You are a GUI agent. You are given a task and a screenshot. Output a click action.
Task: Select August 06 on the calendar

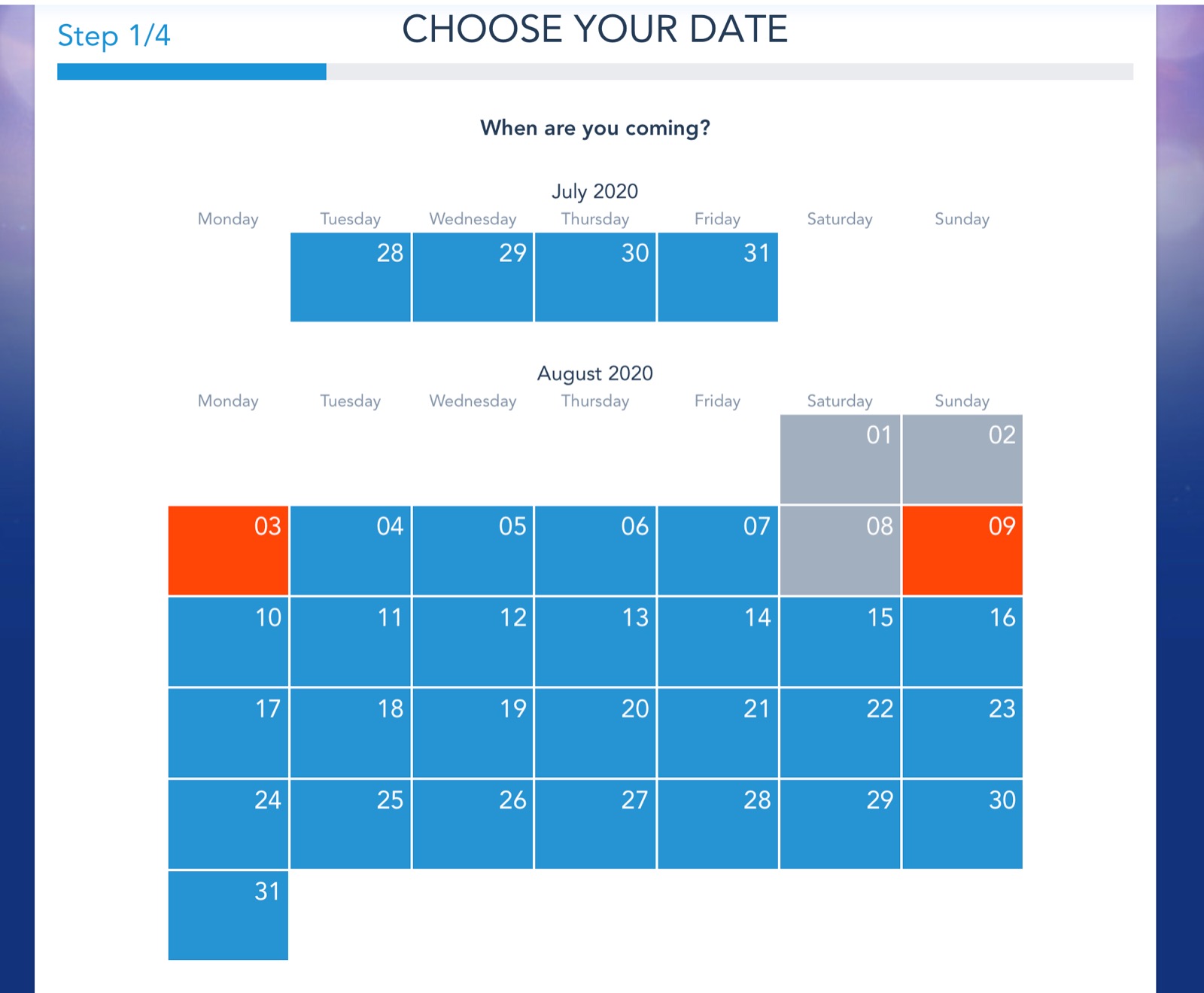coord(595,550)
